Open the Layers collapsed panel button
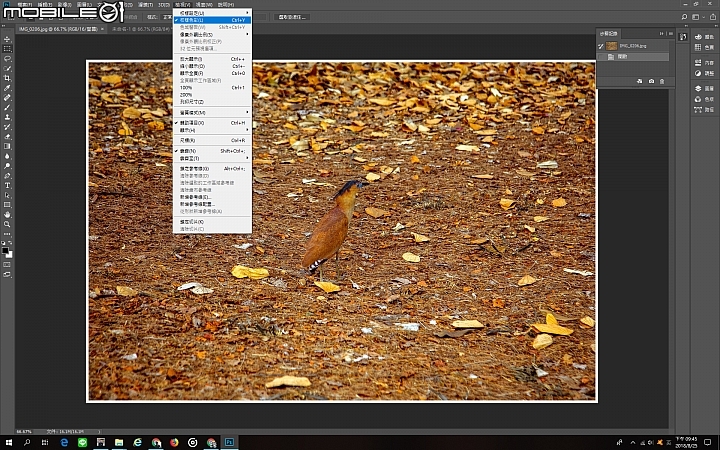Screen dimensions: 720x450 click(x=703, y=89)
